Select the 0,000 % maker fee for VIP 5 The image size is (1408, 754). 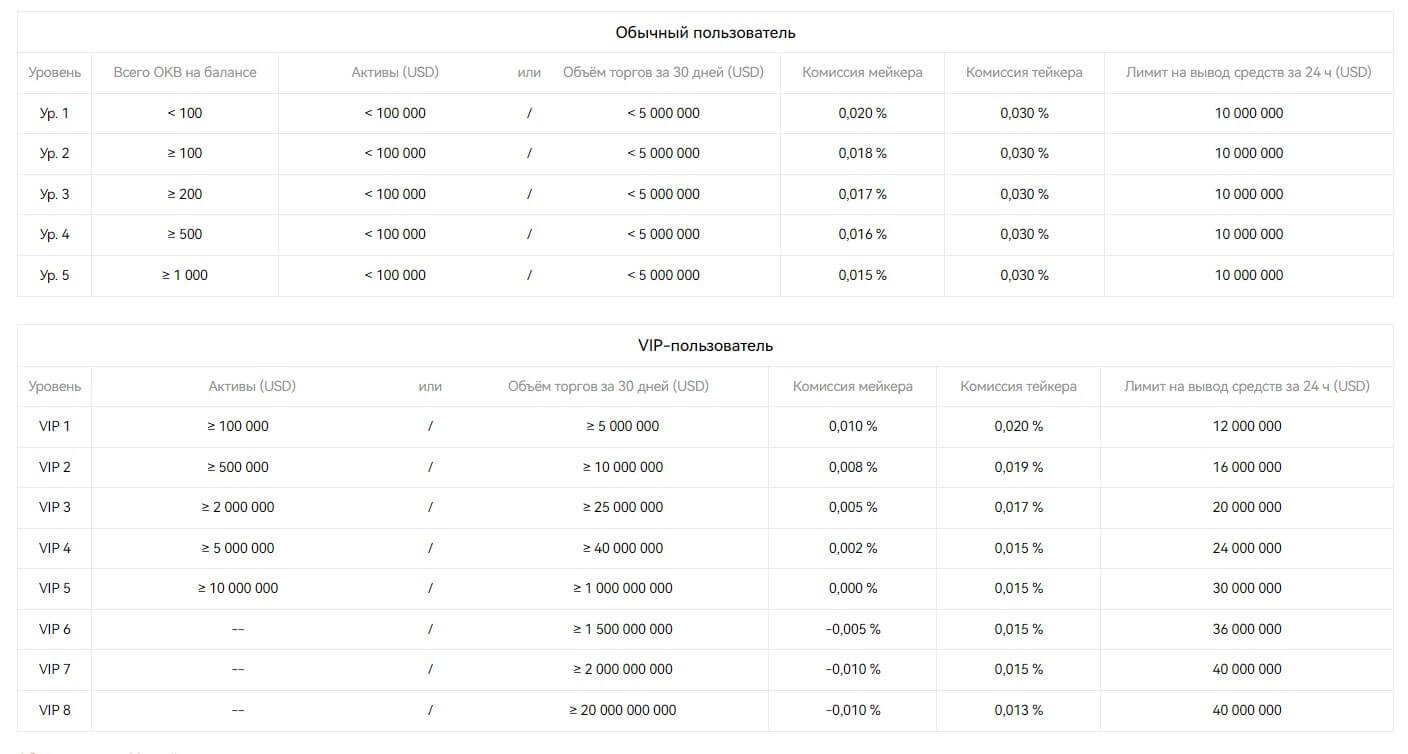click(x=853, y=589)
